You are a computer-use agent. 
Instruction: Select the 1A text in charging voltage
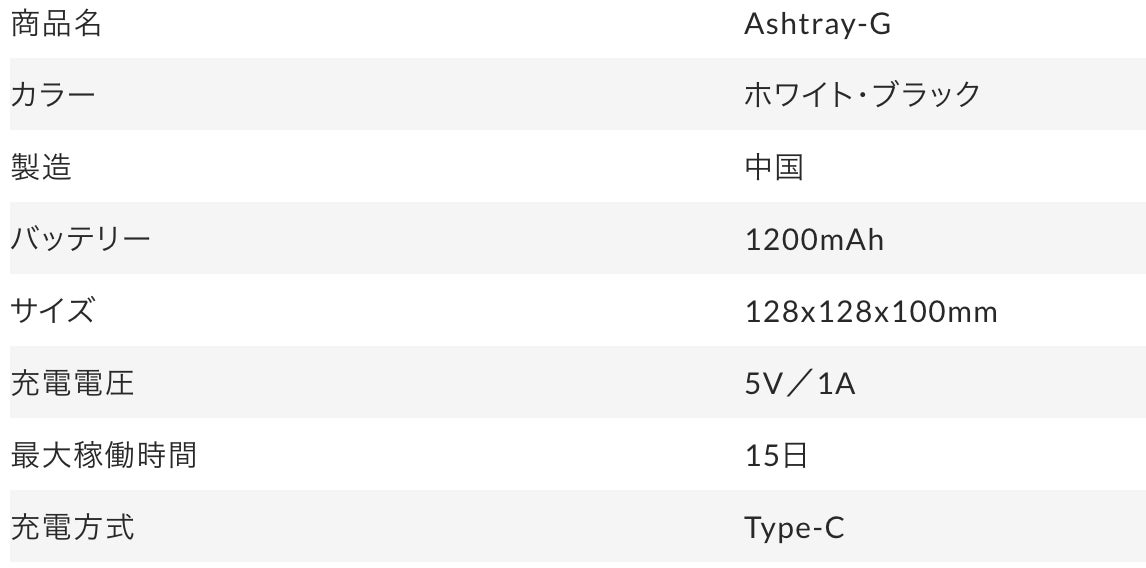coord(836,384)
